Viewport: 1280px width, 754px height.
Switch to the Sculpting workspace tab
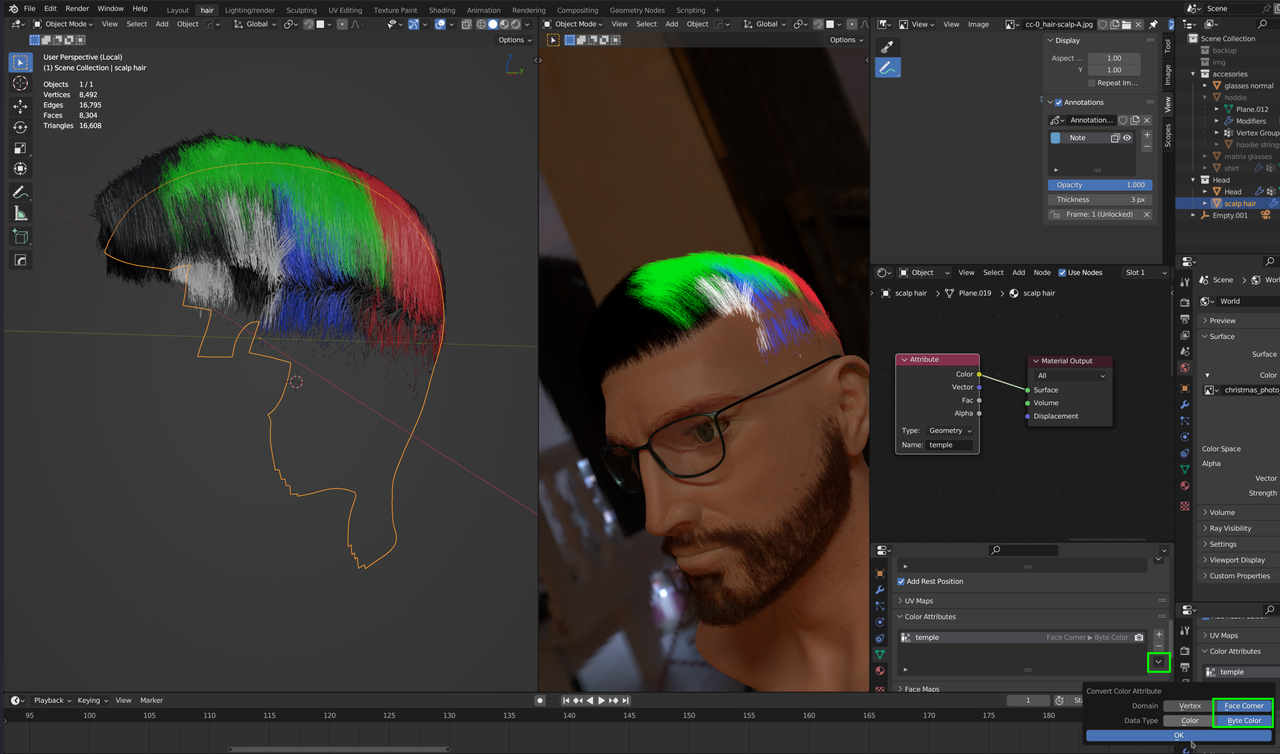point(301,10)
